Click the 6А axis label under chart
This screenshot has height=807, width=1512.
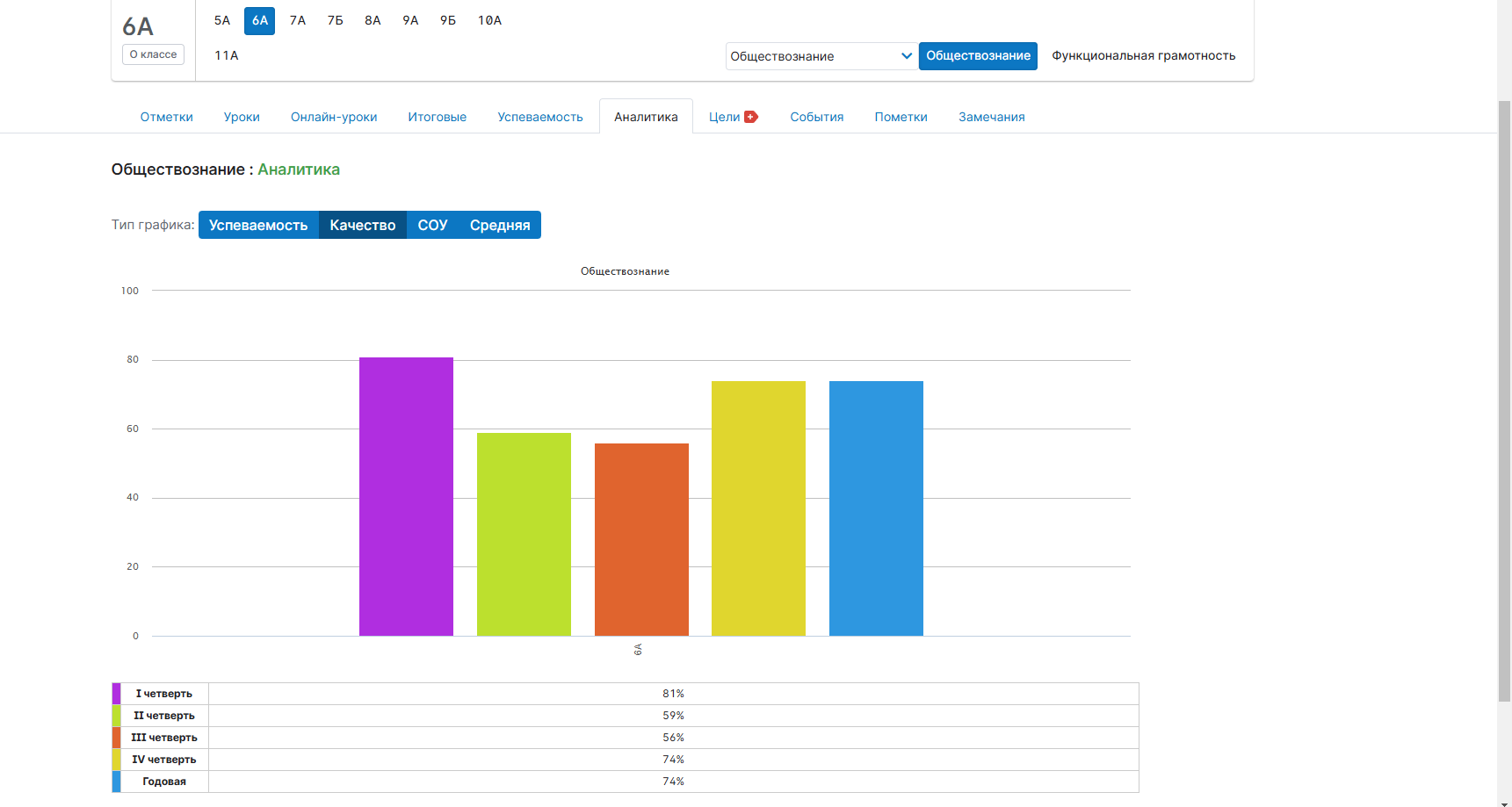(638, 649)
